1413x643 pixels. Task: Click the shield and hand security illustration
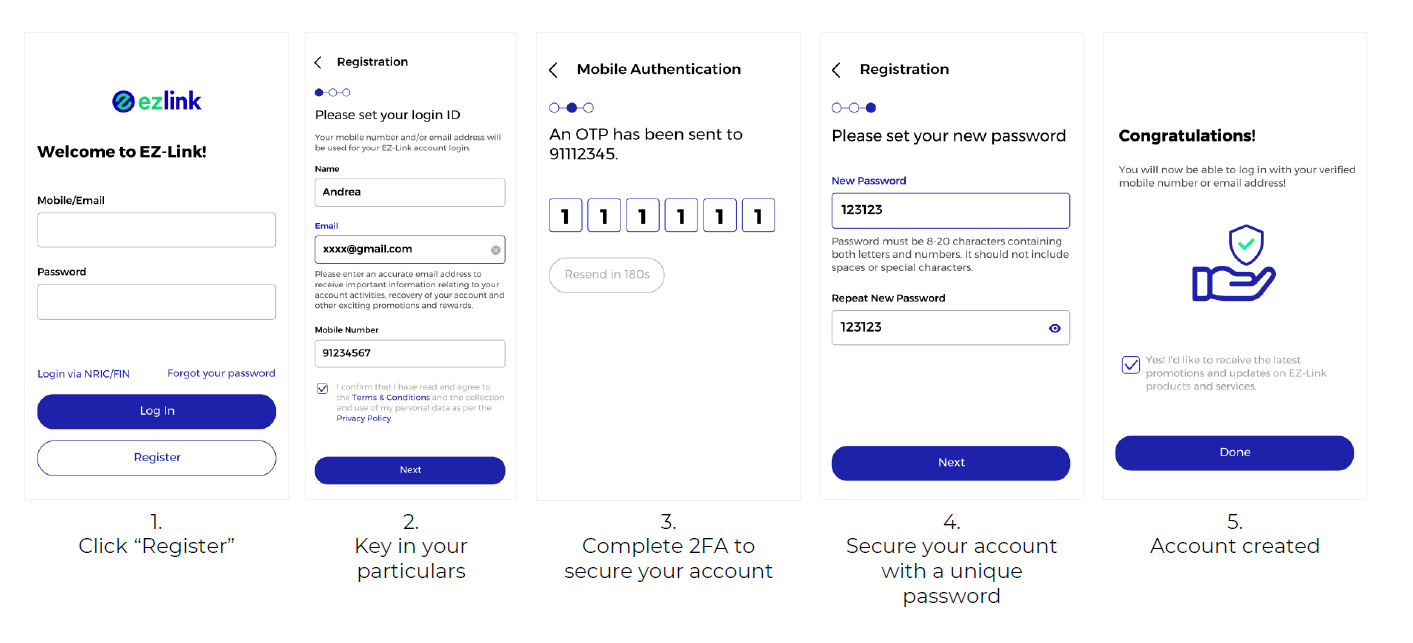tap(1234, 263)
